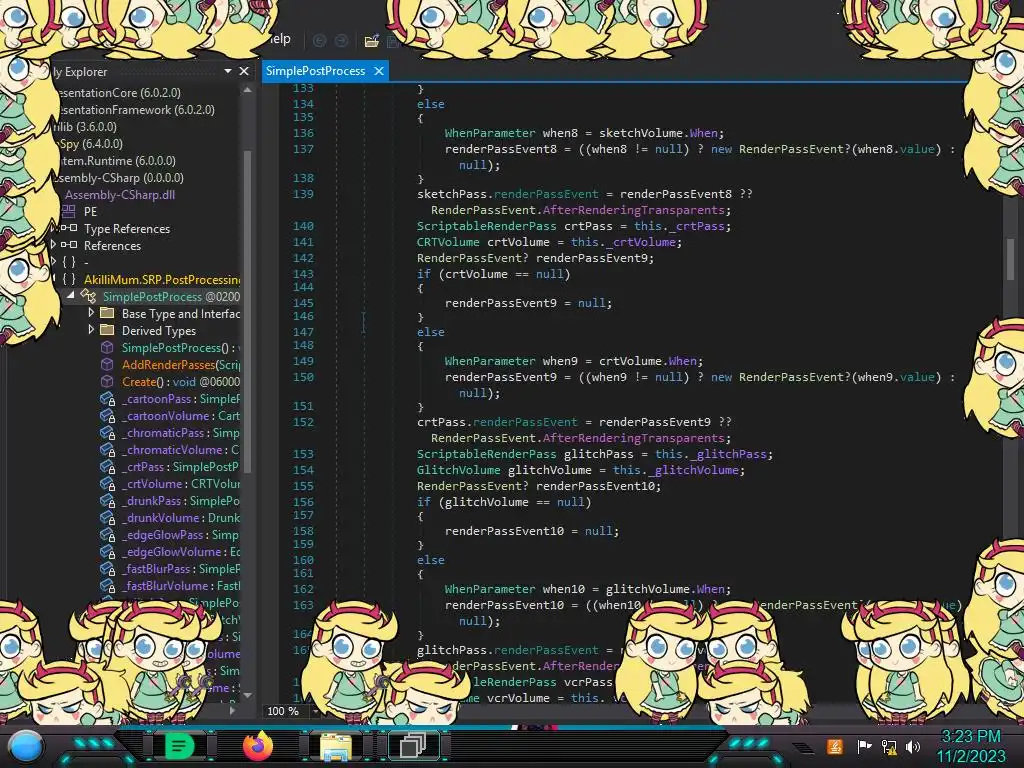Click the PE node icon
Image resolution: width=1024 pixels, height=768 pixels.
click(69, 212)
